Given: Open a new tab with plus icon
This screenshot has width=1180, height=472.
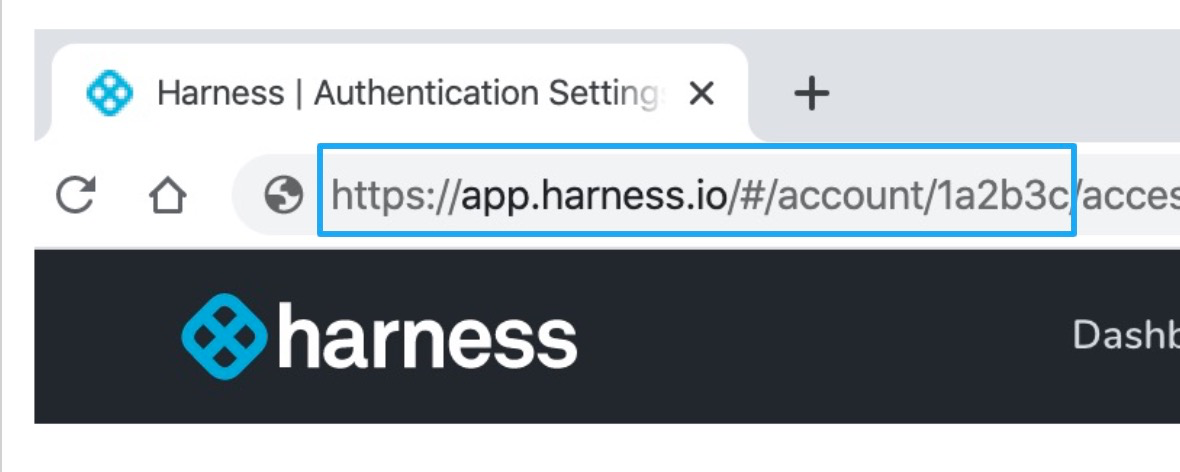Looking at the screenshot, I should pyautogui.click(x=811, y=94).
